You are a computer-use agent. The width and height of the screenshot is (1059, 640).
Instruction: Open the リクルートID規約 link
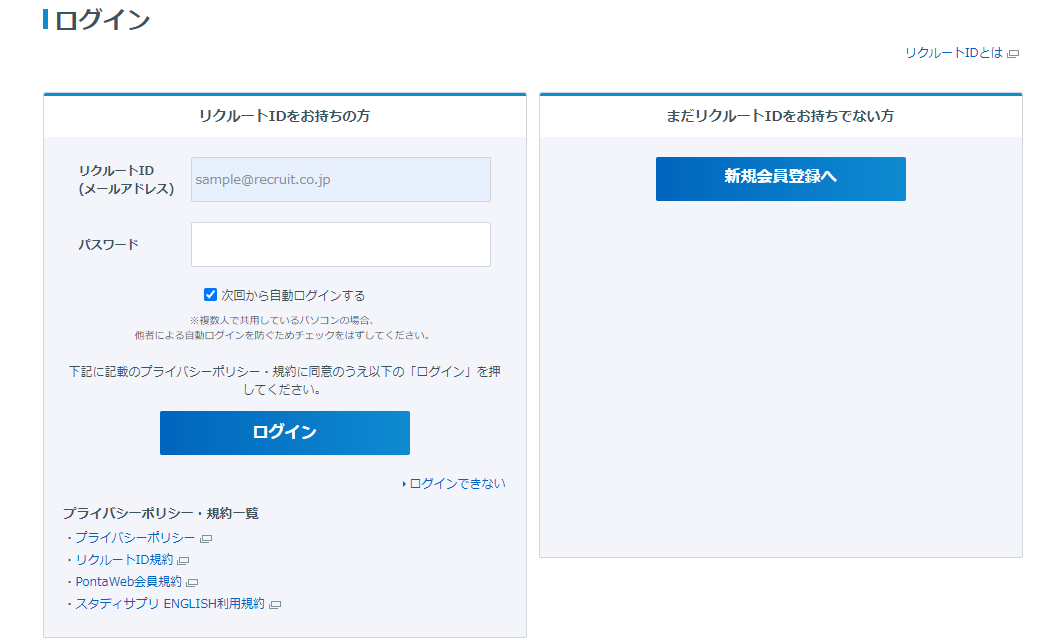pos(124,560)
